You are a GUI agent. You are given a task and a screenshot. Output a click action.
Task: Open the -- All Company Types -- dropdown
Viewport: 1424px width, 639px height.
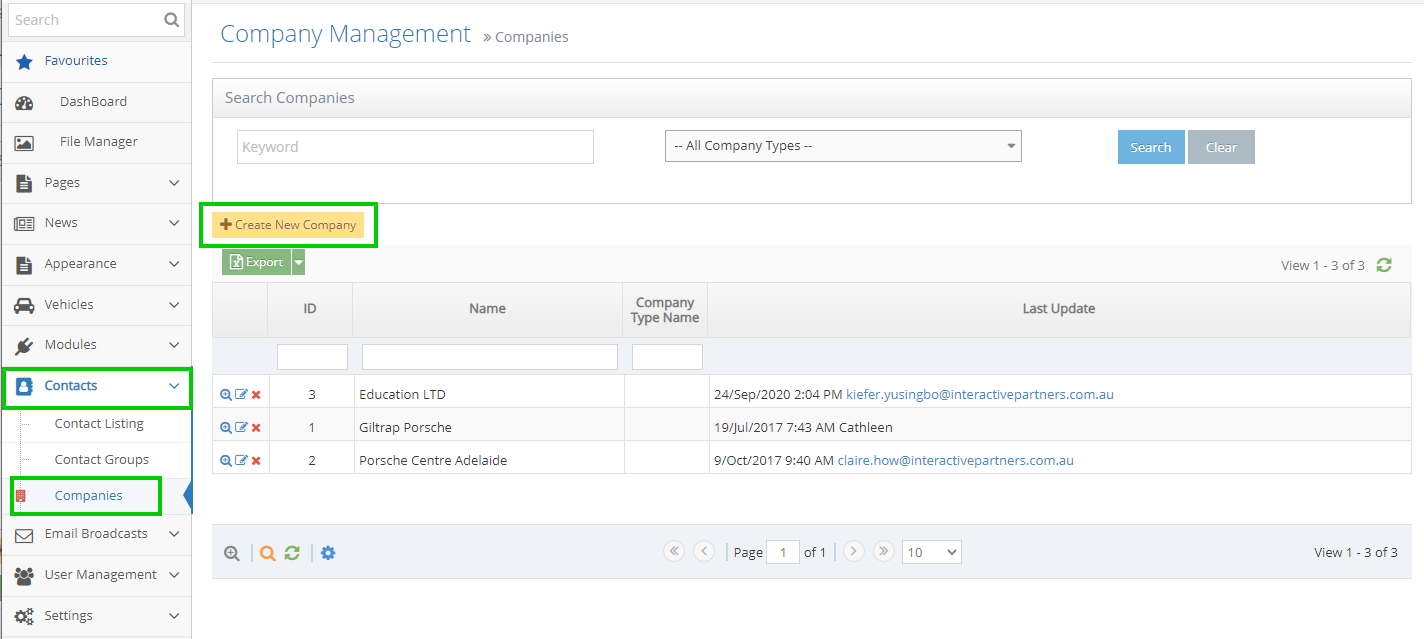(x=843, y=146)
